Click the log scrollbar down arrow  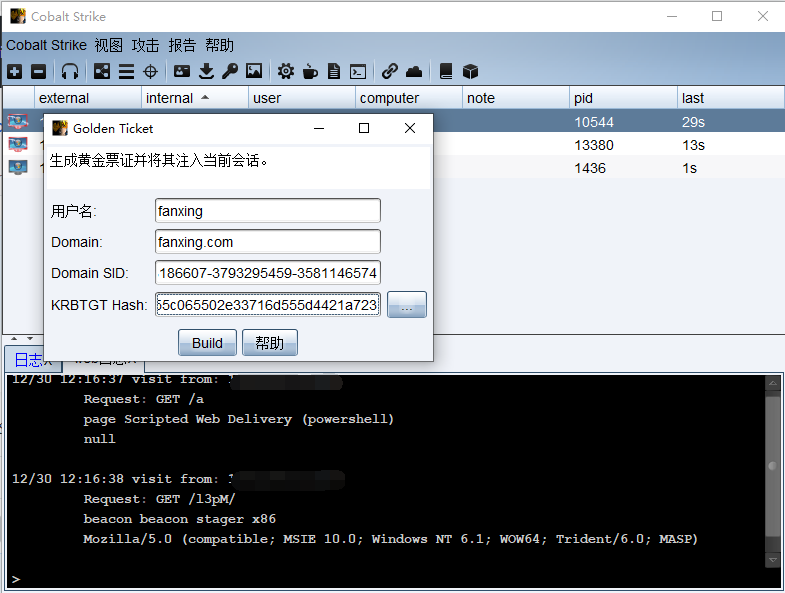pos(773,560)
